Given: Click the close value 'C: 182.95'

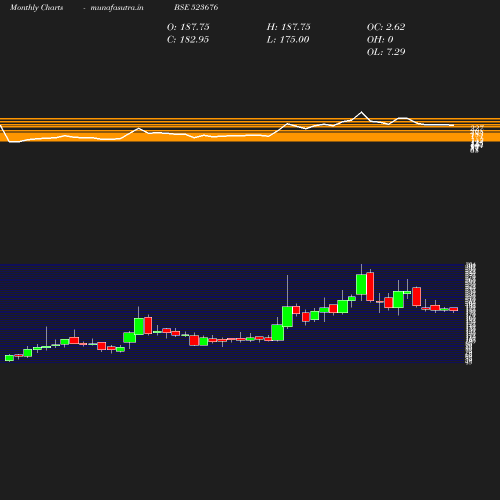Looking at the screenshot, I should tap(188, 40).
